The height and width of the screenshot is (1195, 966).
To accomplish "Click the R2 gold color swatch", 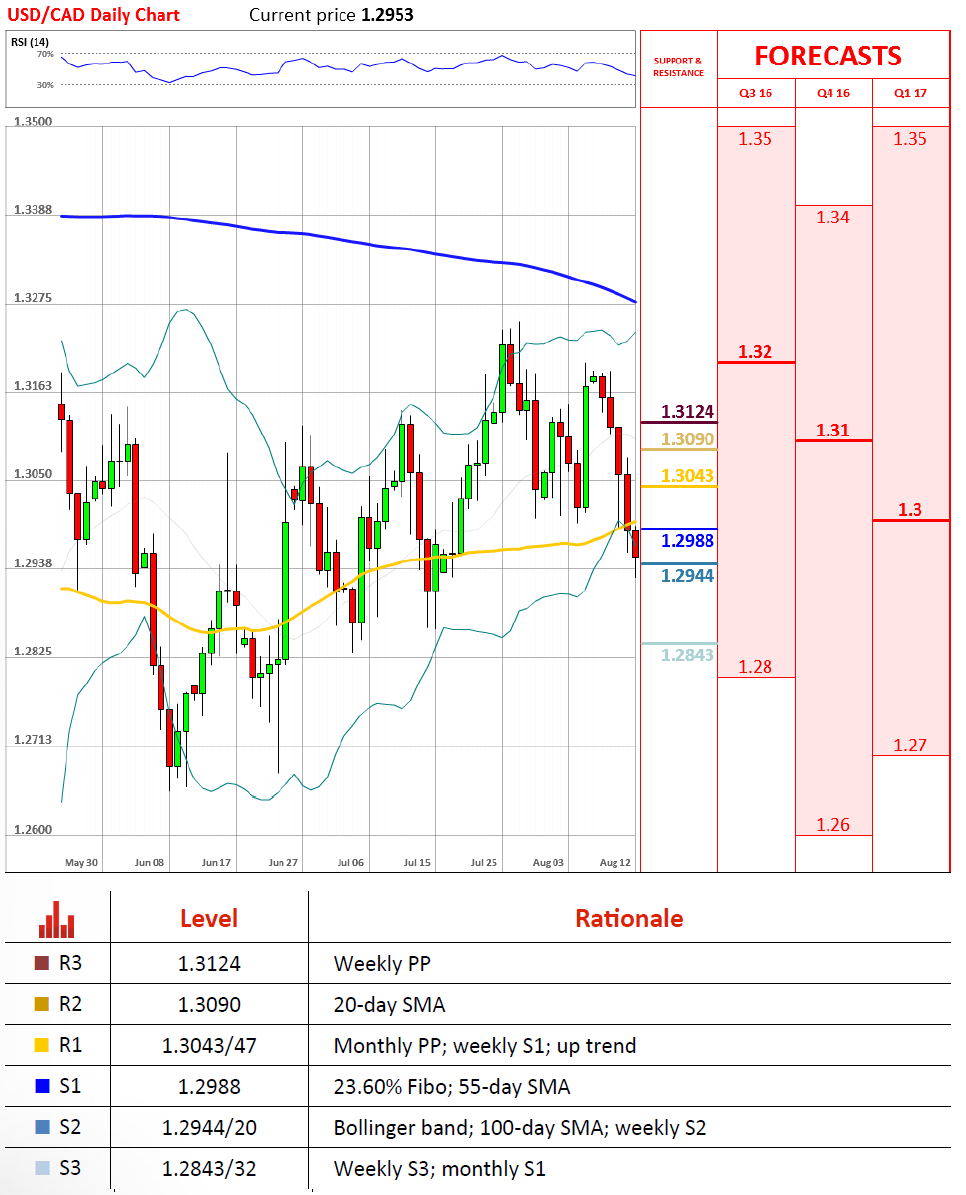I will click(x=42, y=1004).
